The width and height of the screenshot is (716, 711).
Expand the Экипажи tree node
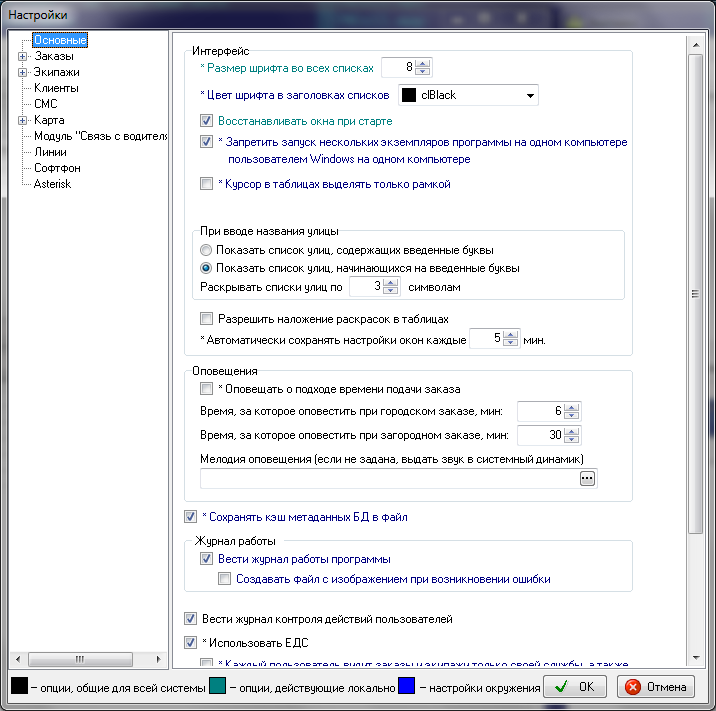pyautogui.click(x=22, y=73)
